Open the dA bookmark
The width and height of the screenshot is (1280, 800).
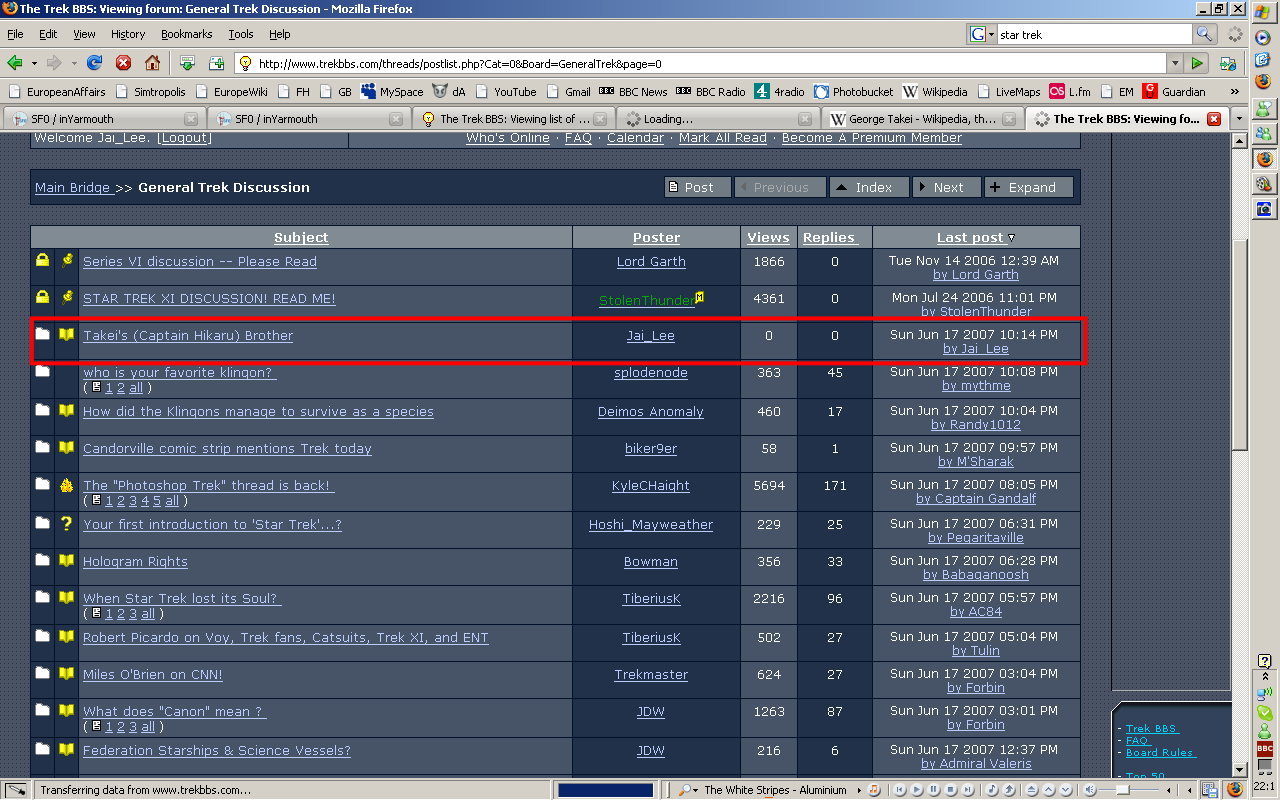click(x=449, y=91)
